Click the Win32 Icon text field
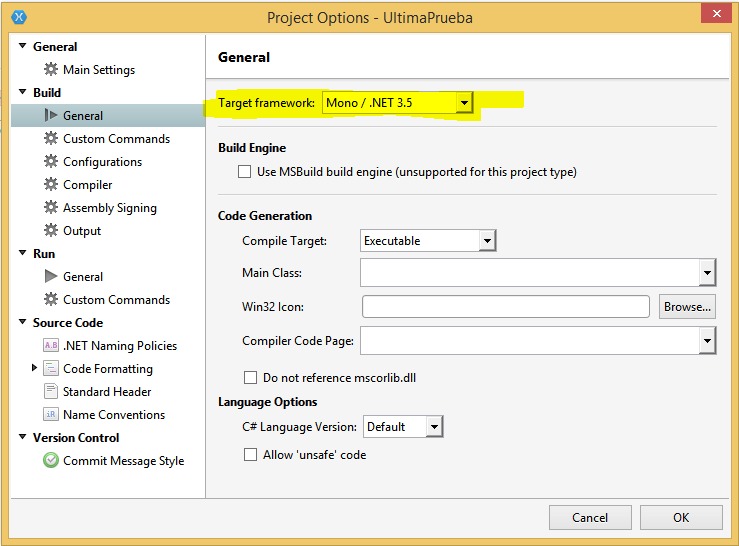 506,307
